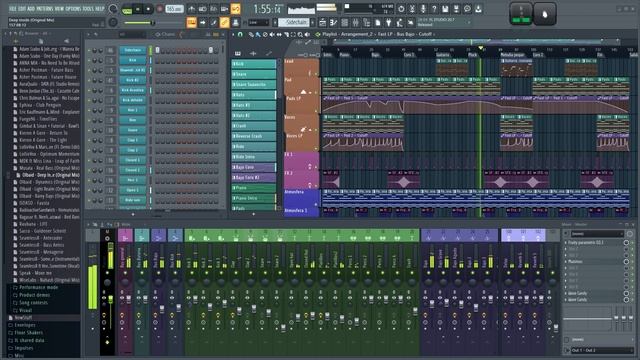The image size is (640, 360).
Task: Click the speech bubble icon in toolbar
Action: (x=467, y=9)
